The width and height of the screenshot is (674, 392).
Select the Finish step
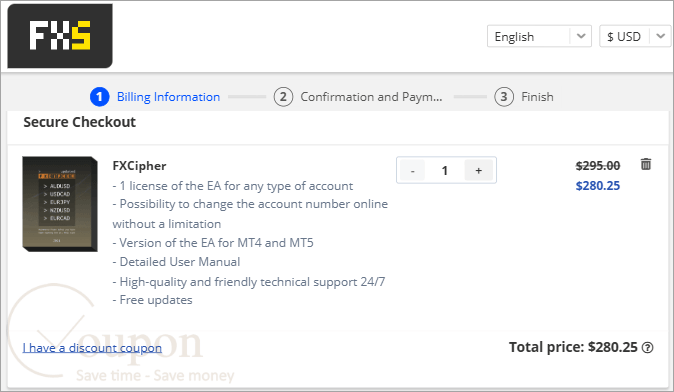[x=537, y=97]
